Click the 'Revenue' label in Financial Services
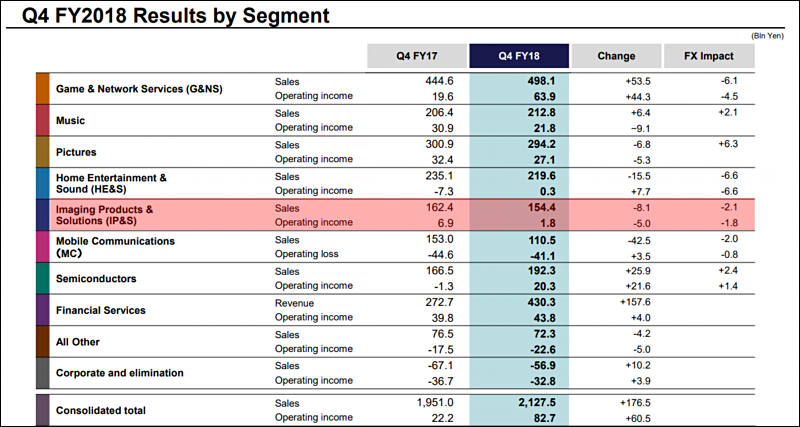The image size is (800, 427). click(x=294, y=303)
